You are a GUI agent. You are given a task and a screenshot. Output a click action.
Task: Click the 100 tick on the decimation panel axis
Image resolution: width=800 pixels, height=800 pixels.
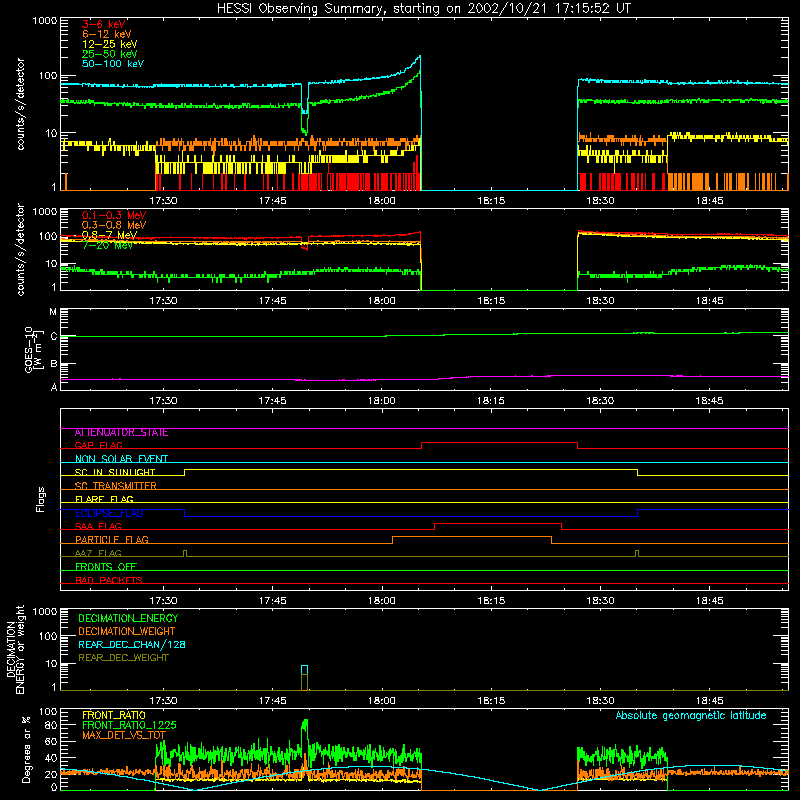(49, 636)
